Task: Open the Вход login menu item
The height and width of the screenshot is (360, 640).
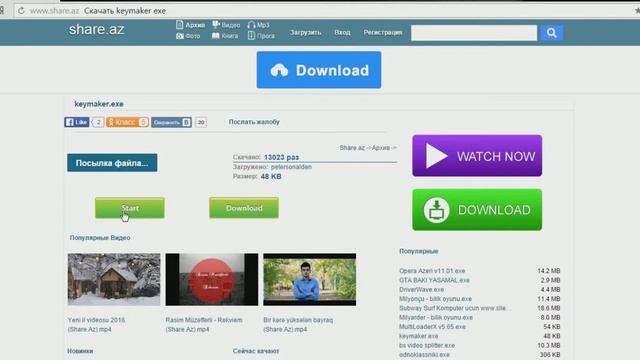Action: click(x=342, y=32)
